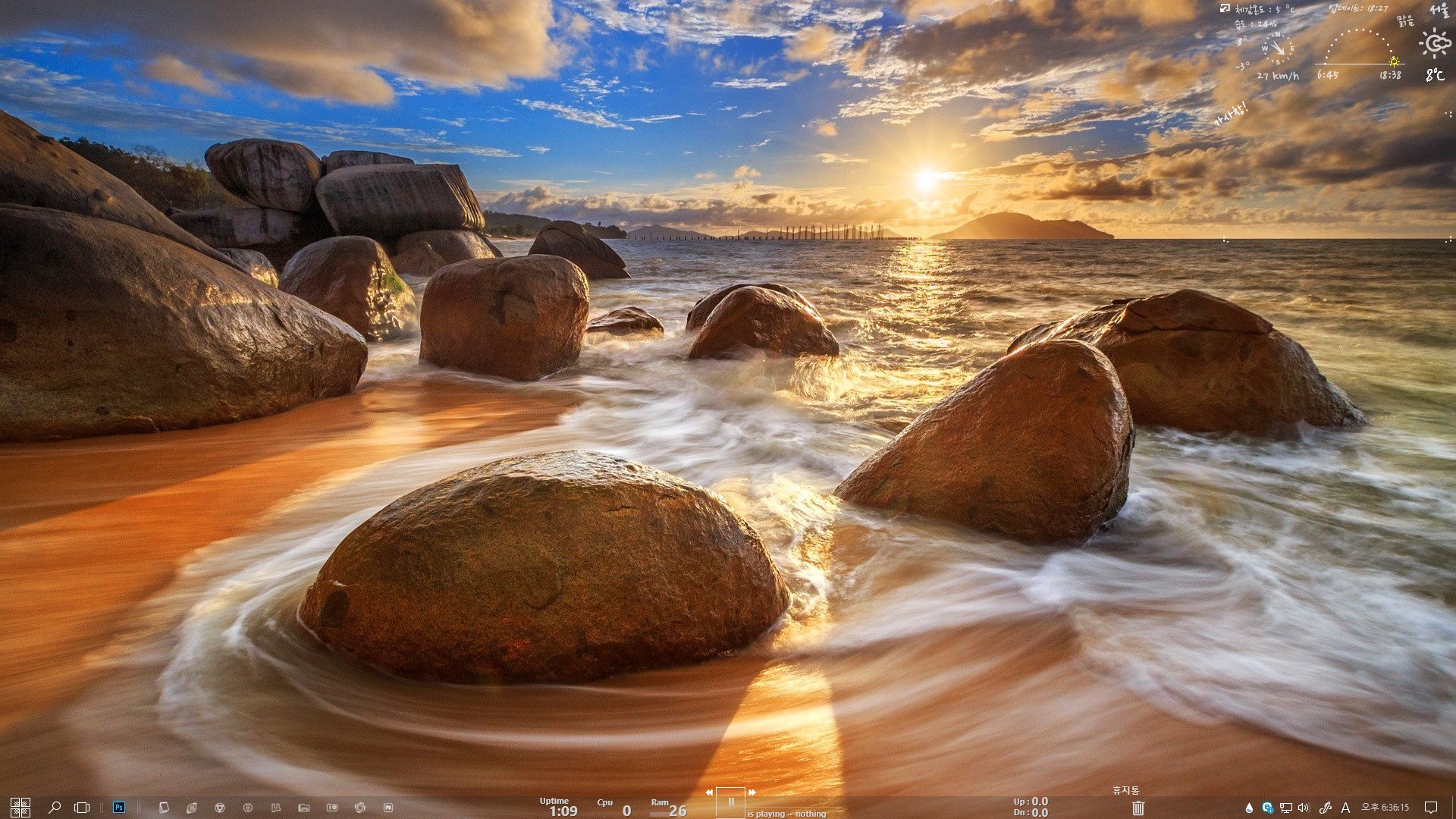Image resolution: width=1456 pixels, height=819 pixels.
Task: Switch to Photoshop from the taskbar
Action: 119,808
